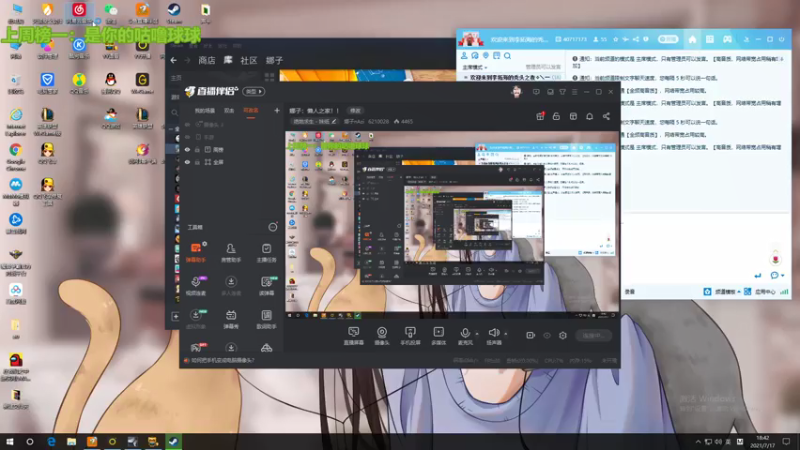The image size is (800, 450).
Task: Open Edge from the taskbar
Action: pos(51,442)
